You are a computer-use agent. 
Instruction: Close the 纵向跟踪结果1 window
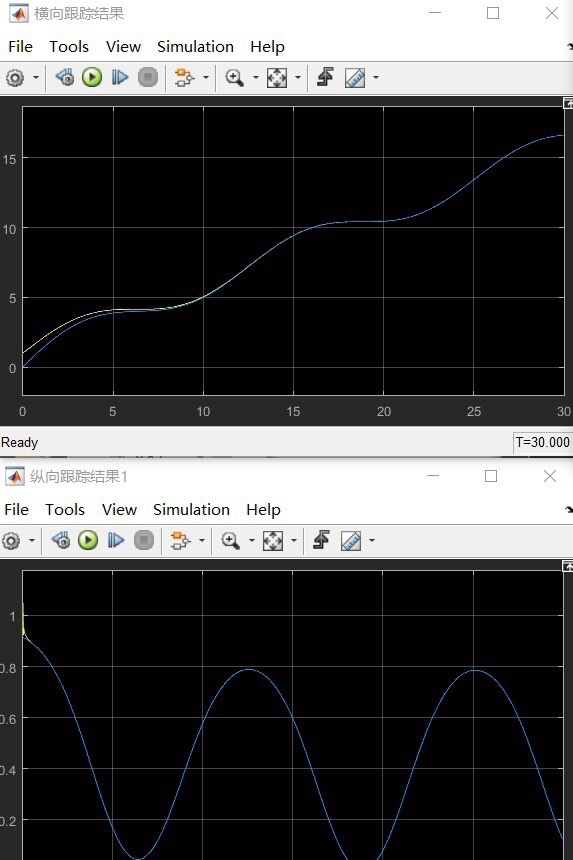point(550,476)
